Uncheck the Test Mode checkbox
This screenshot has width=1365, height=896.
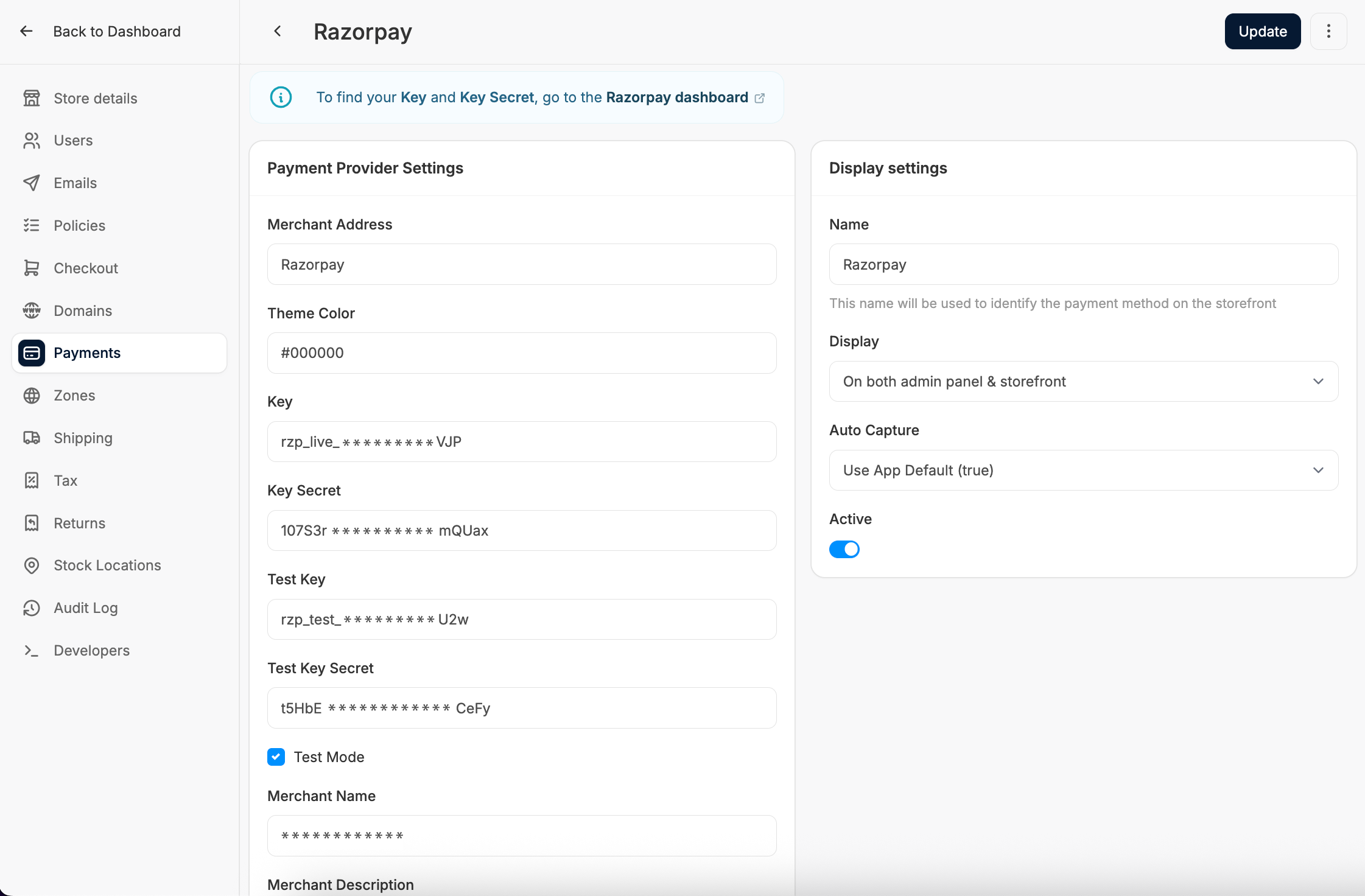[x=276, y=757]
